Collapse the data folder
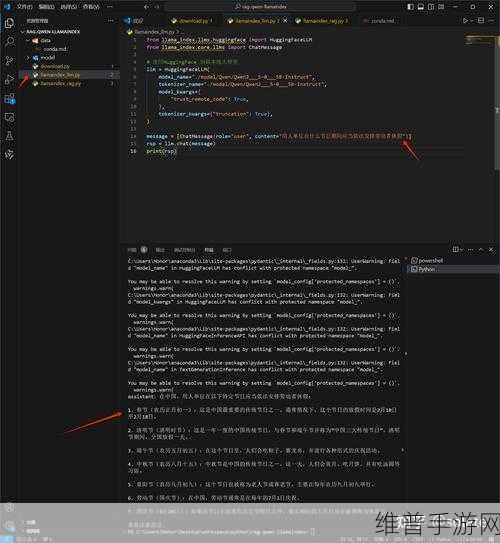This screenshot has width=500, height=543. 28,41
